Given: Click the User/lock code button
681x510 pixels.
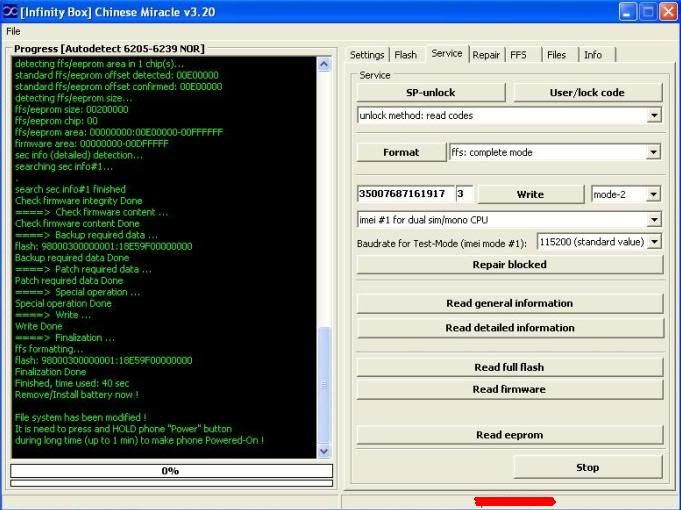Looking at the screenshot, I should click(x=587, y=93).
